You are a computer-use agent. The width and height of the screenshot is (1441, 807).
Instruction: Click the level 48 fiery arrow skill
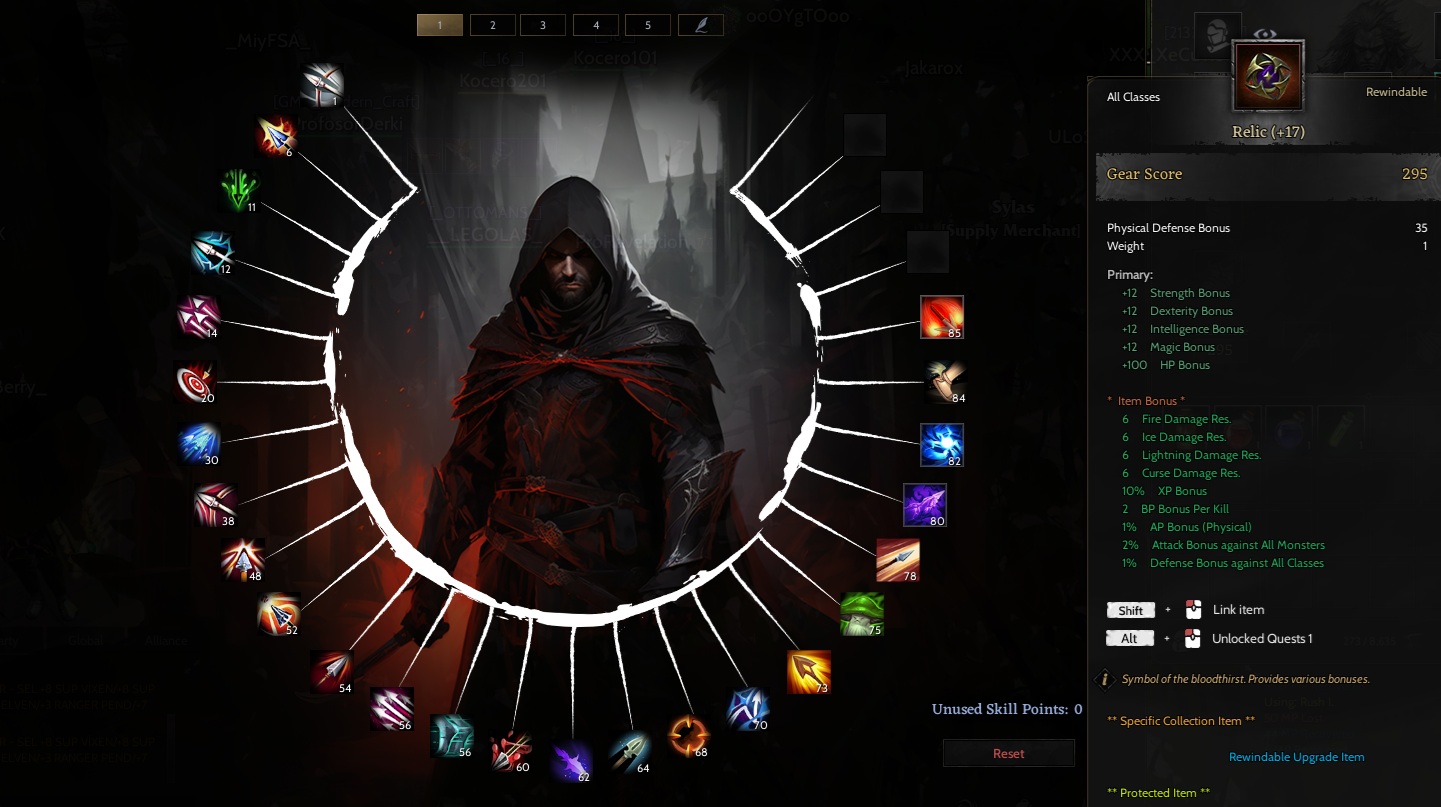242,560
